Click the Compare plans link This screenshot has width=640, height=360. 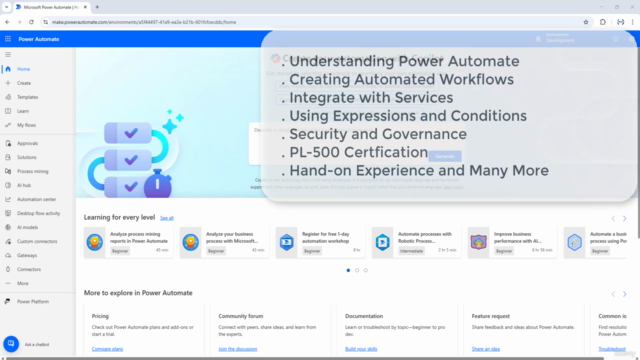107,349
